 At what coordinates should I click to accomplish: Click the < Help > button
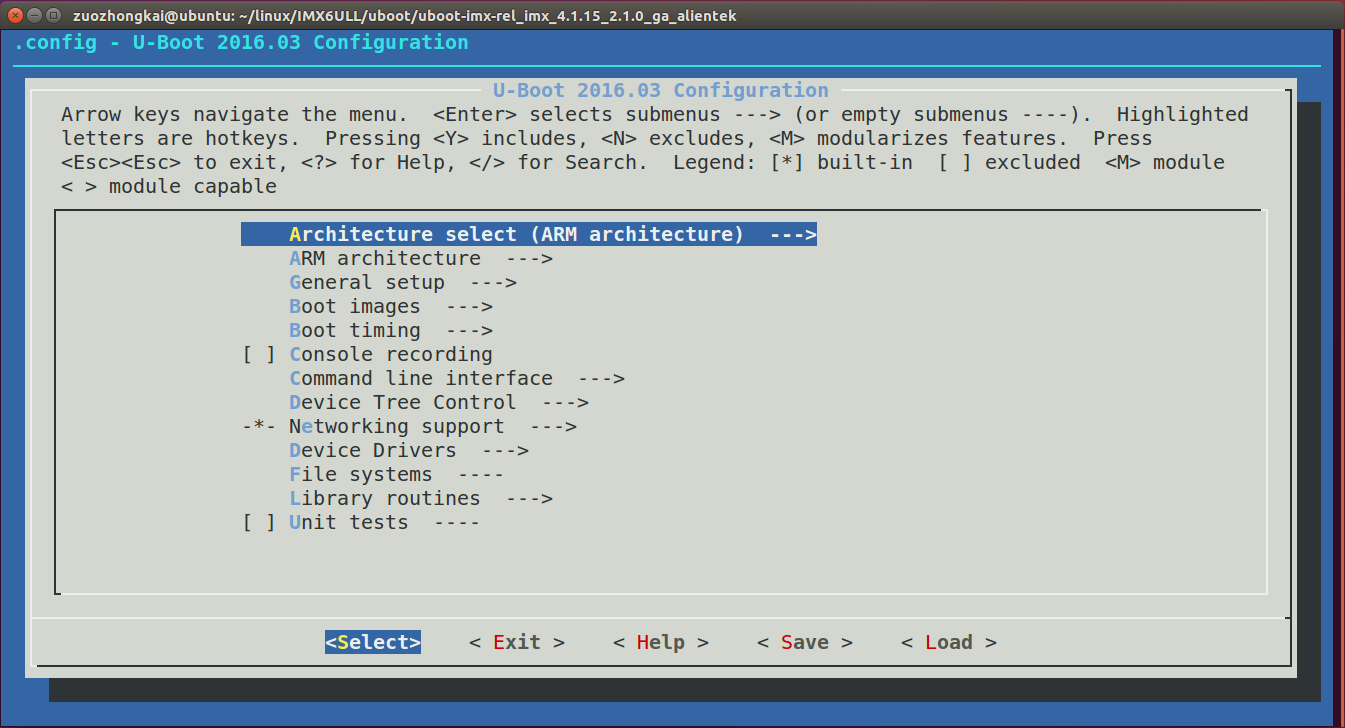661,642
